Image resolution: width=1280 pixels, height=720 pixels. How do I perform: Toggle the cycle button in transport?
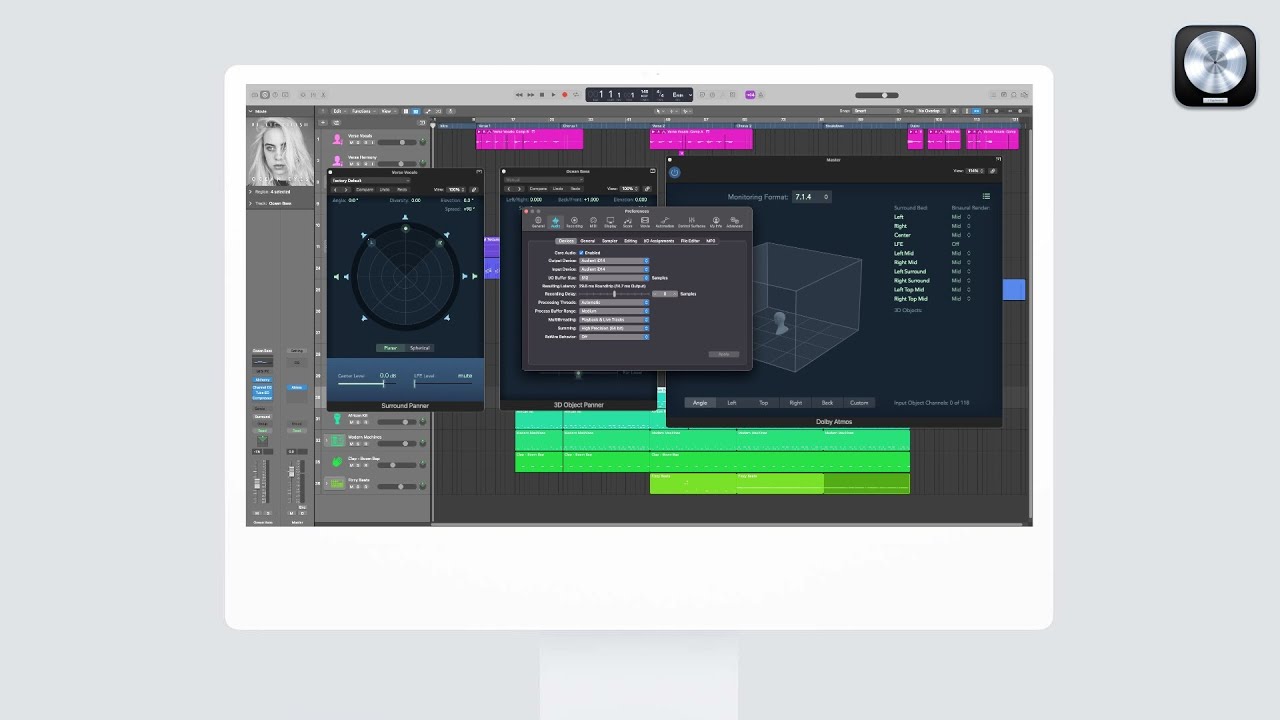tap(576, 95)
